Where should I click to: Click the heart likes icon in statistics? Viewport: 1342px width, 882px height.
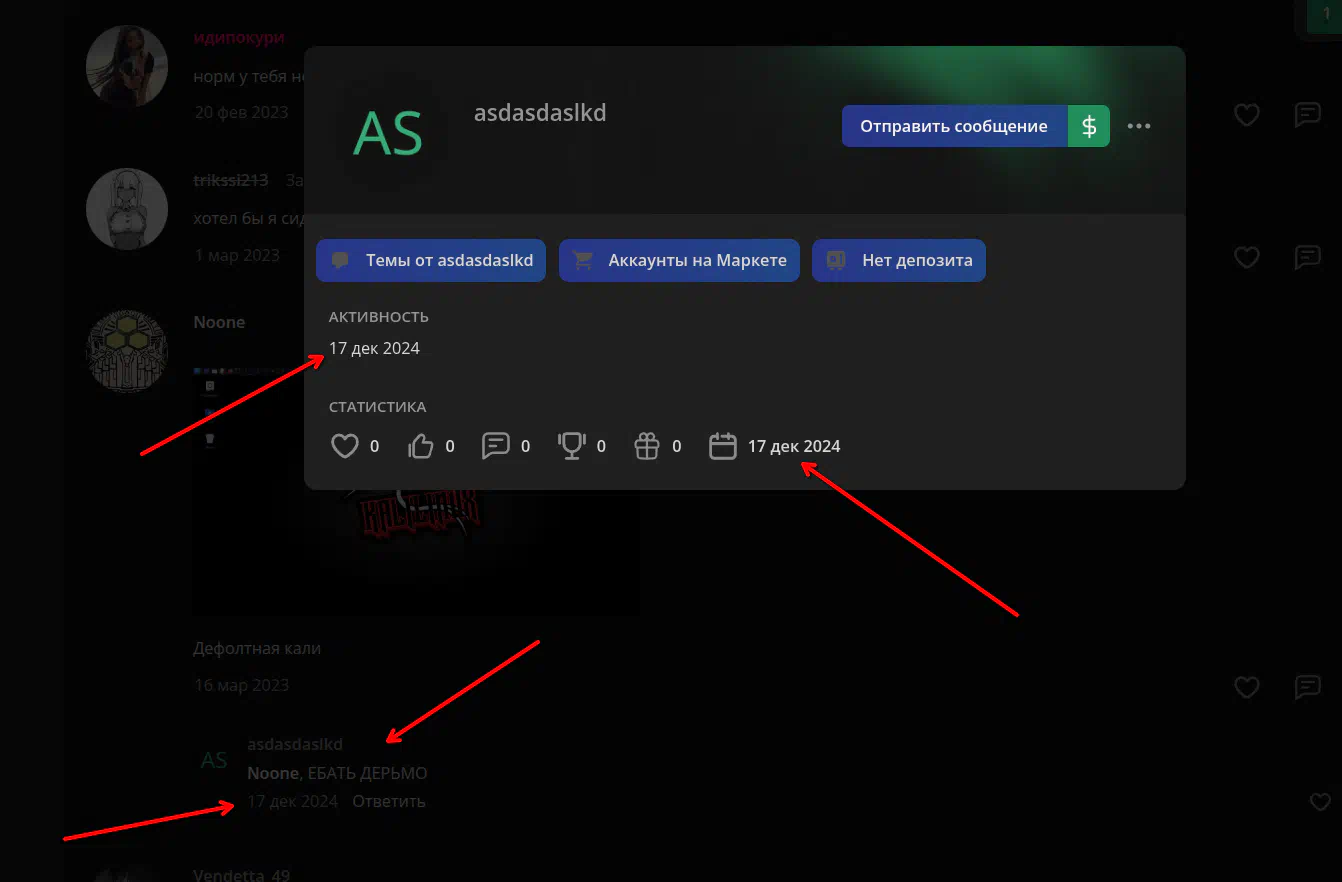click(x=345, y=446)
